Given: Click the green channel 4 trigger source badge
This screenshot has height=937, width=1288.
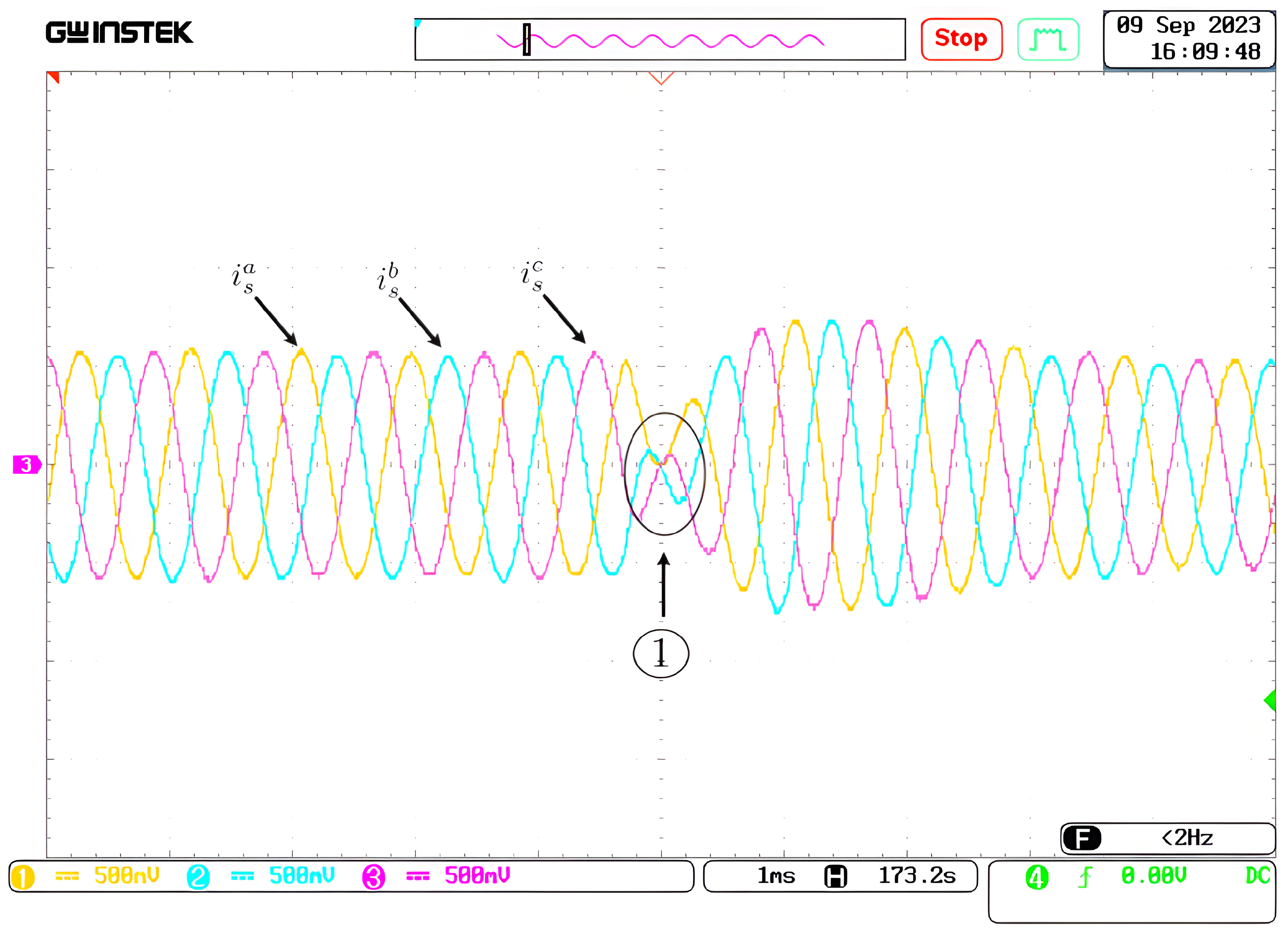Looking at the screenshot, I should coord(1036,877).
